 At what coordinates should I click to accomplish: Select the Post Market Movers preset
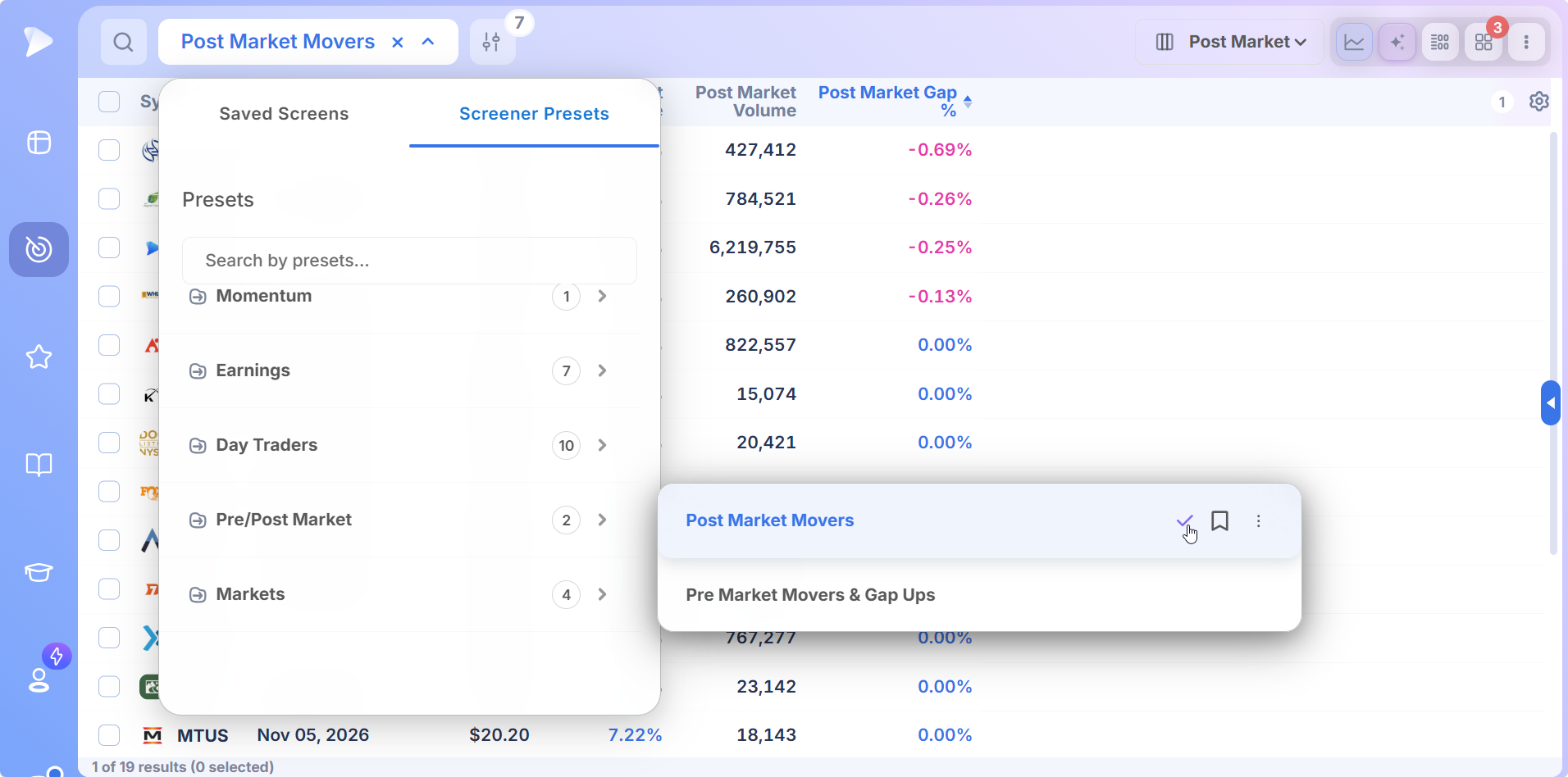[770, 520]
